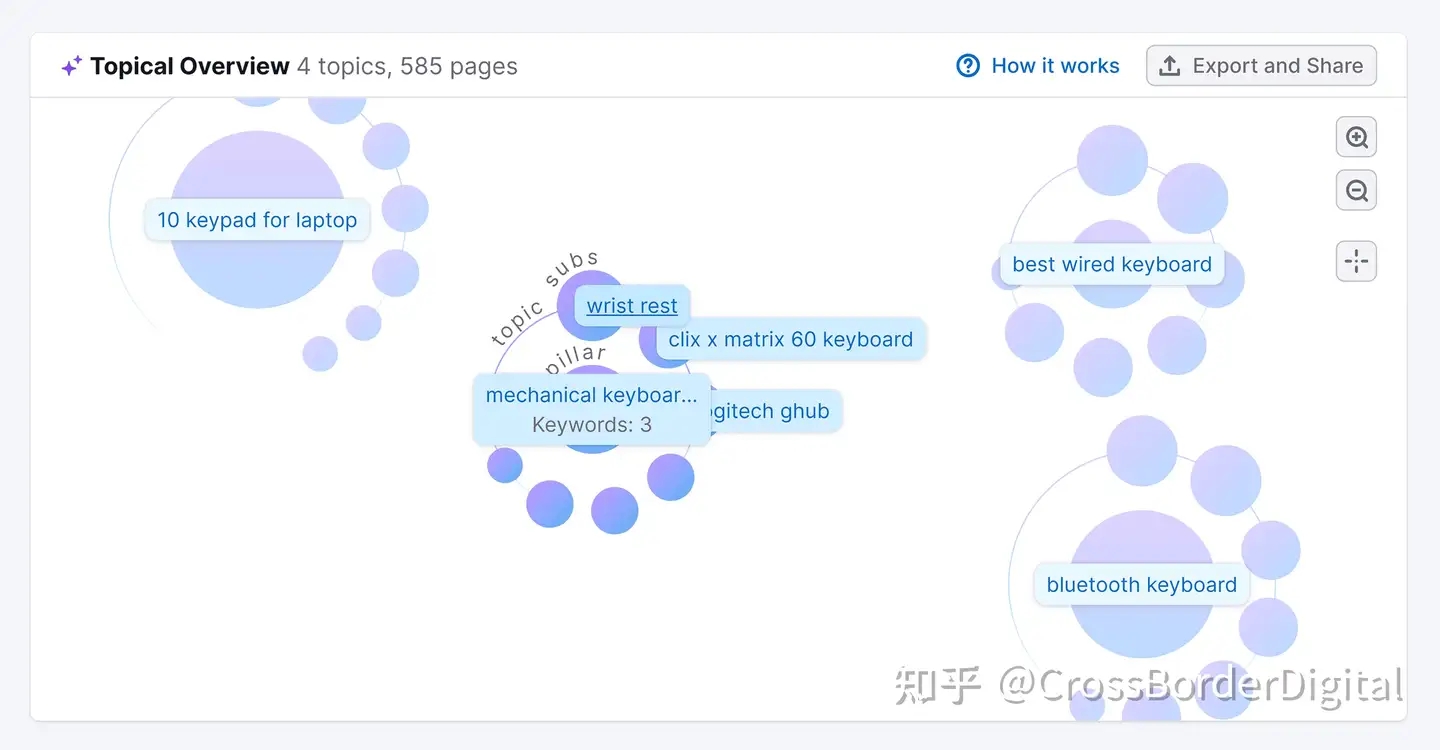Select the bluetooth keyboard topic label
This screenshot has height=750, width=1440.
(x=1141, y=585)
